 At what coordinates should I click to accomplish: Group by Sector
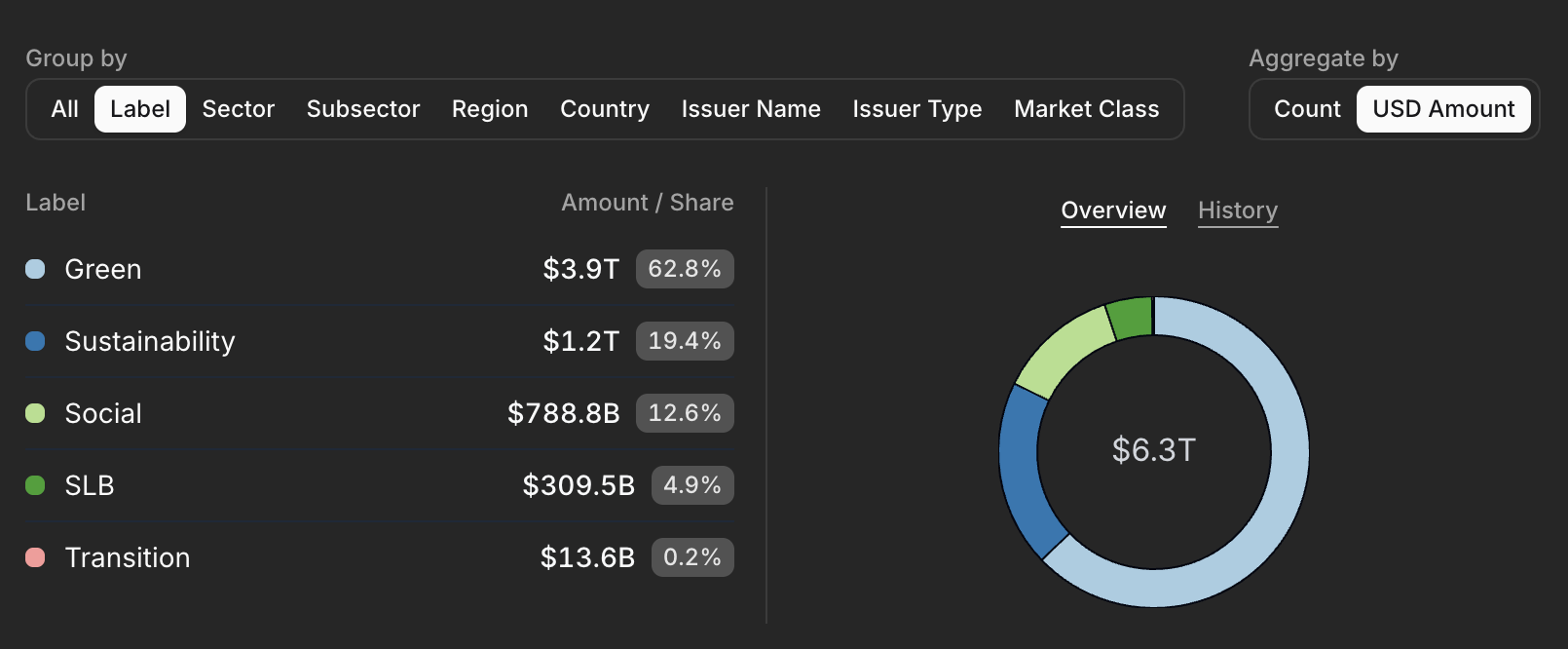239,109
